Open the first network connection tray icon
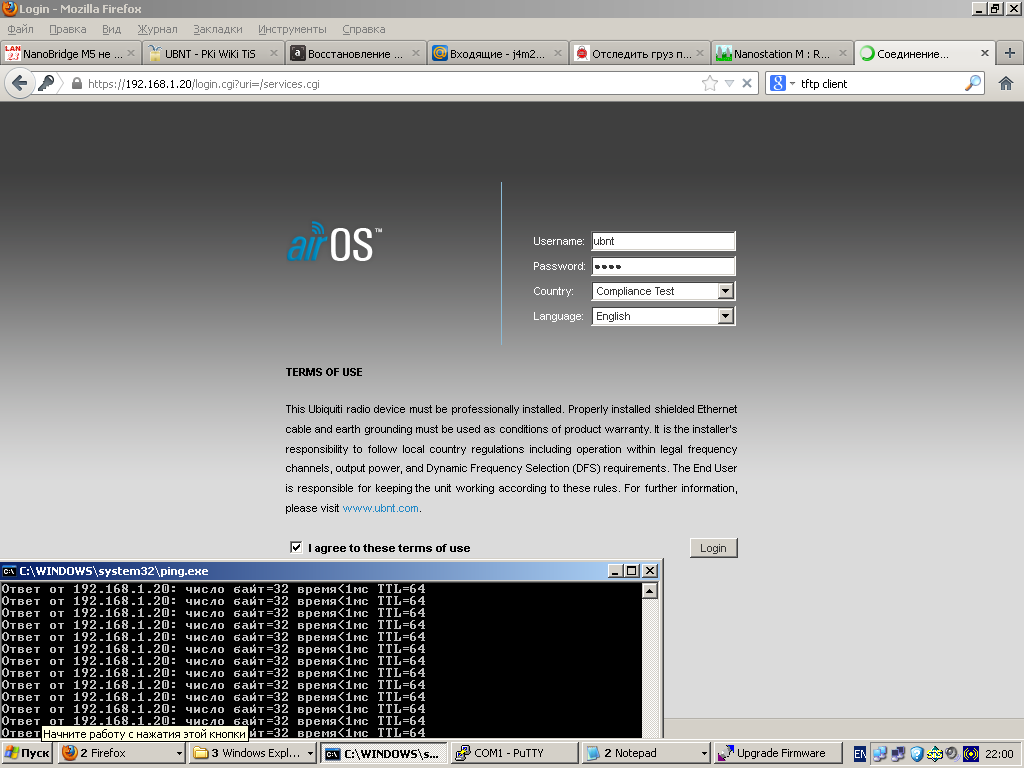Viewport: 1024px width, 768px height. click(x=880, y=754)
